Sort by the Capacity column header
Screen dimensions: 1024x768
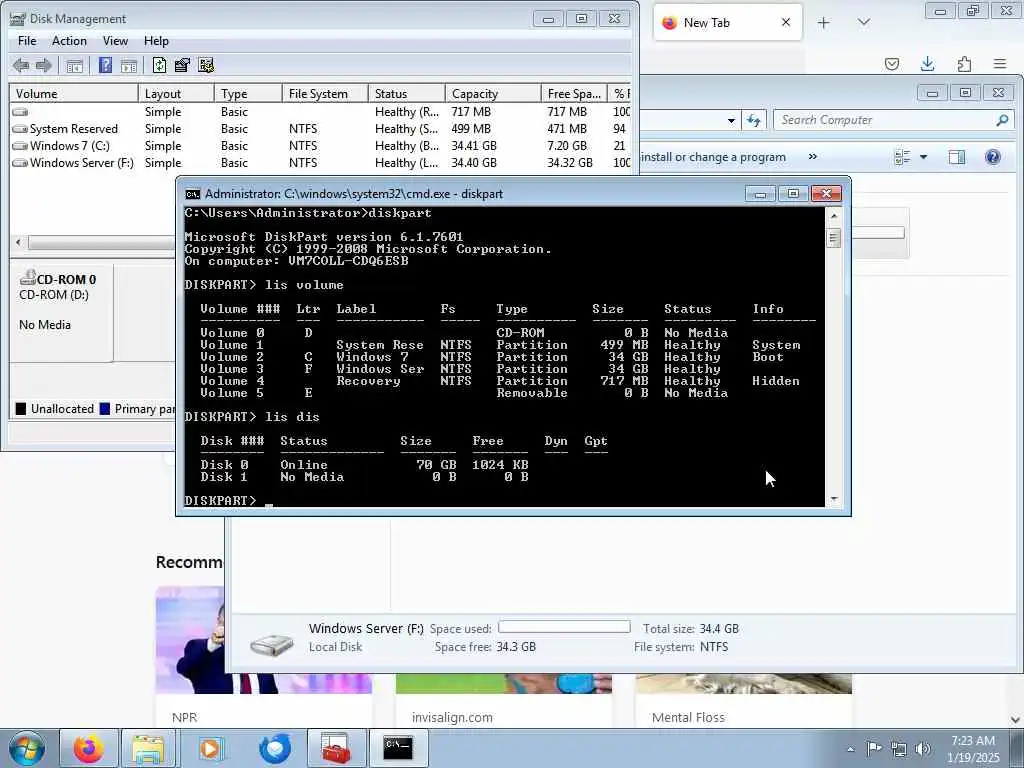click(493, 93)
